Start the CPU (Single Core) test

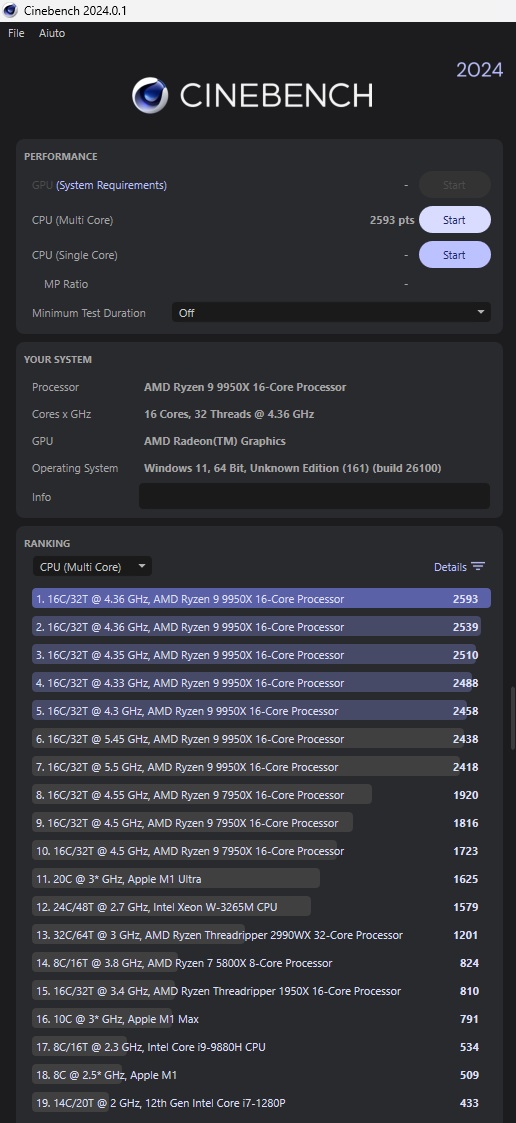[454, 255]
